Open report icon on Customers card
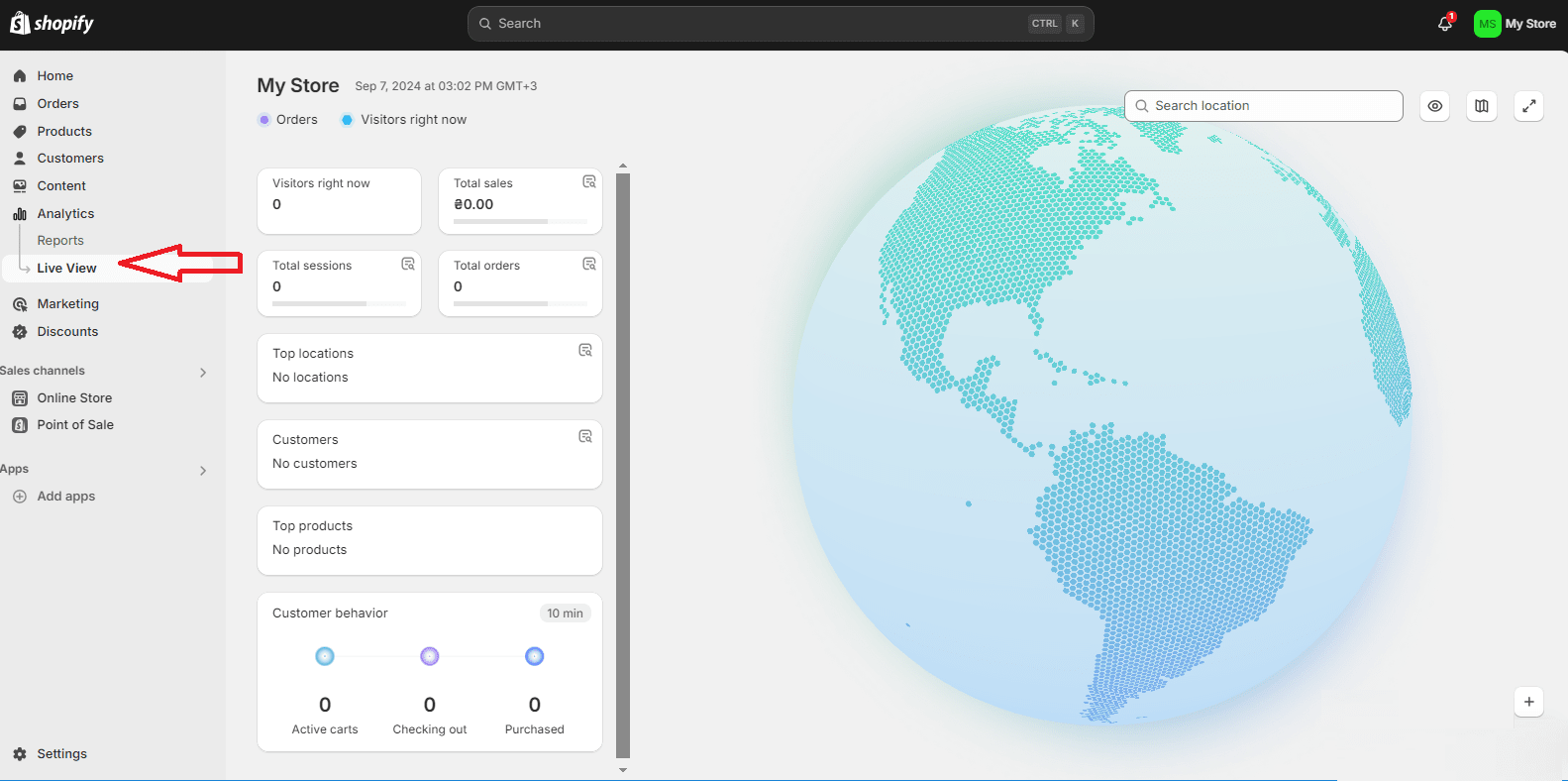 click(x=585, y=436)
